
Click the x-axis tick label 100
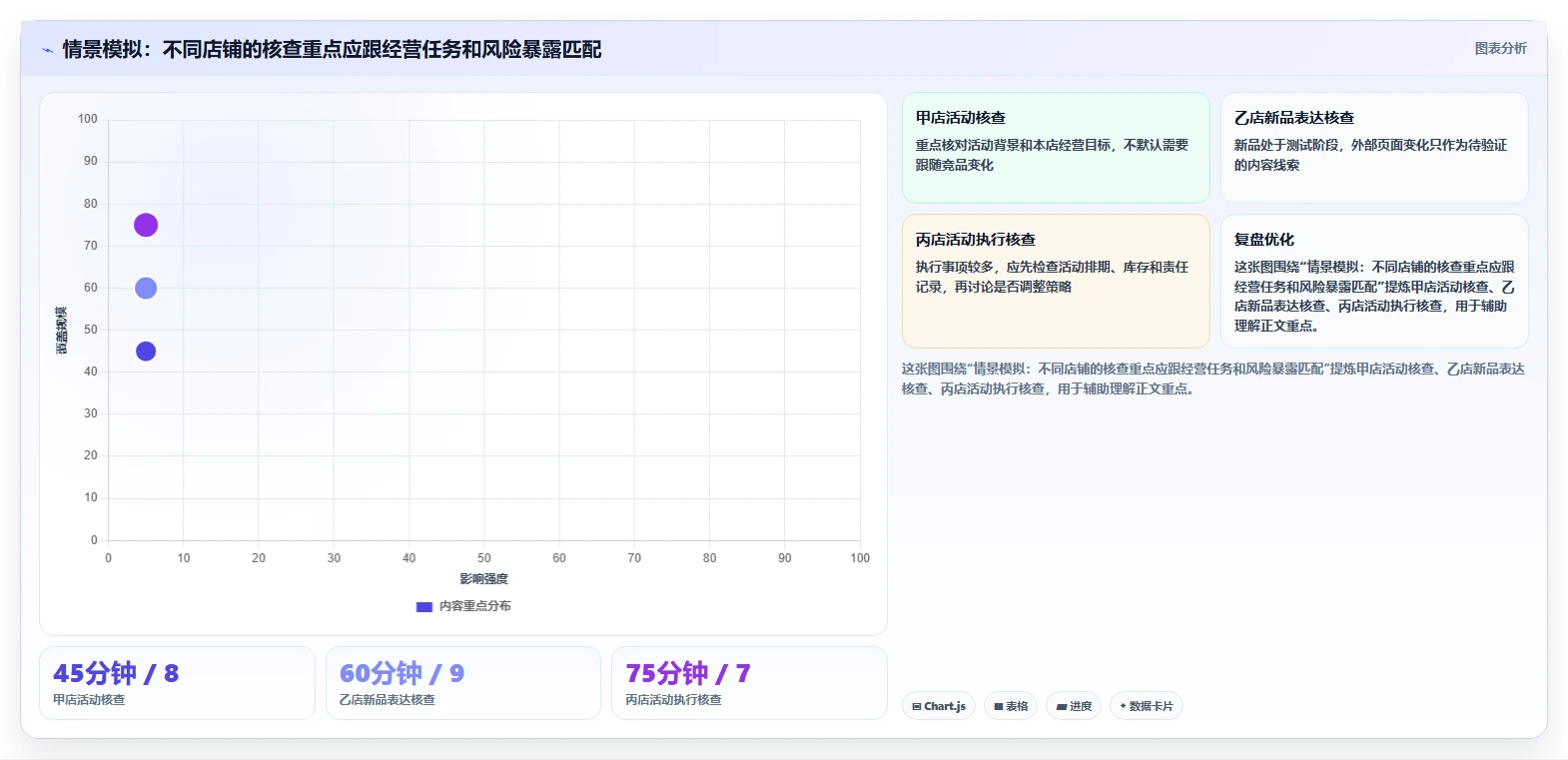[860, 558]
